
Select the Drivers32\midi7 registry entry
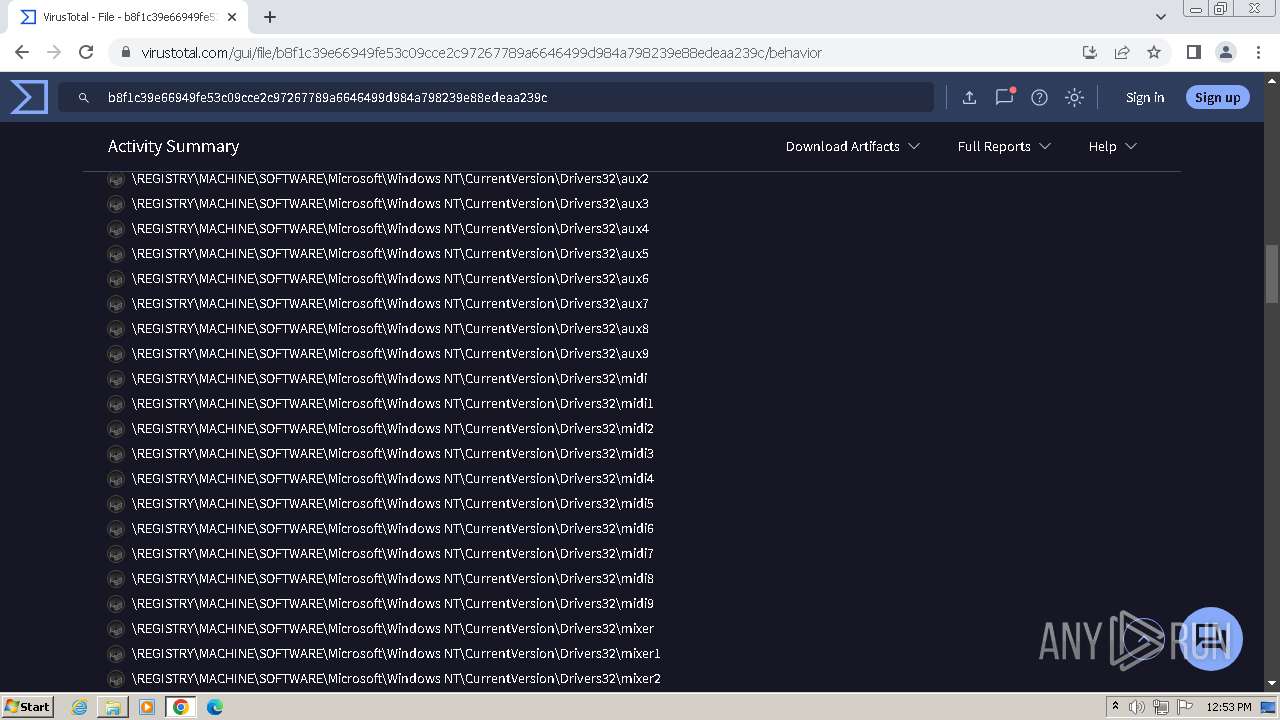coord(392,554)
